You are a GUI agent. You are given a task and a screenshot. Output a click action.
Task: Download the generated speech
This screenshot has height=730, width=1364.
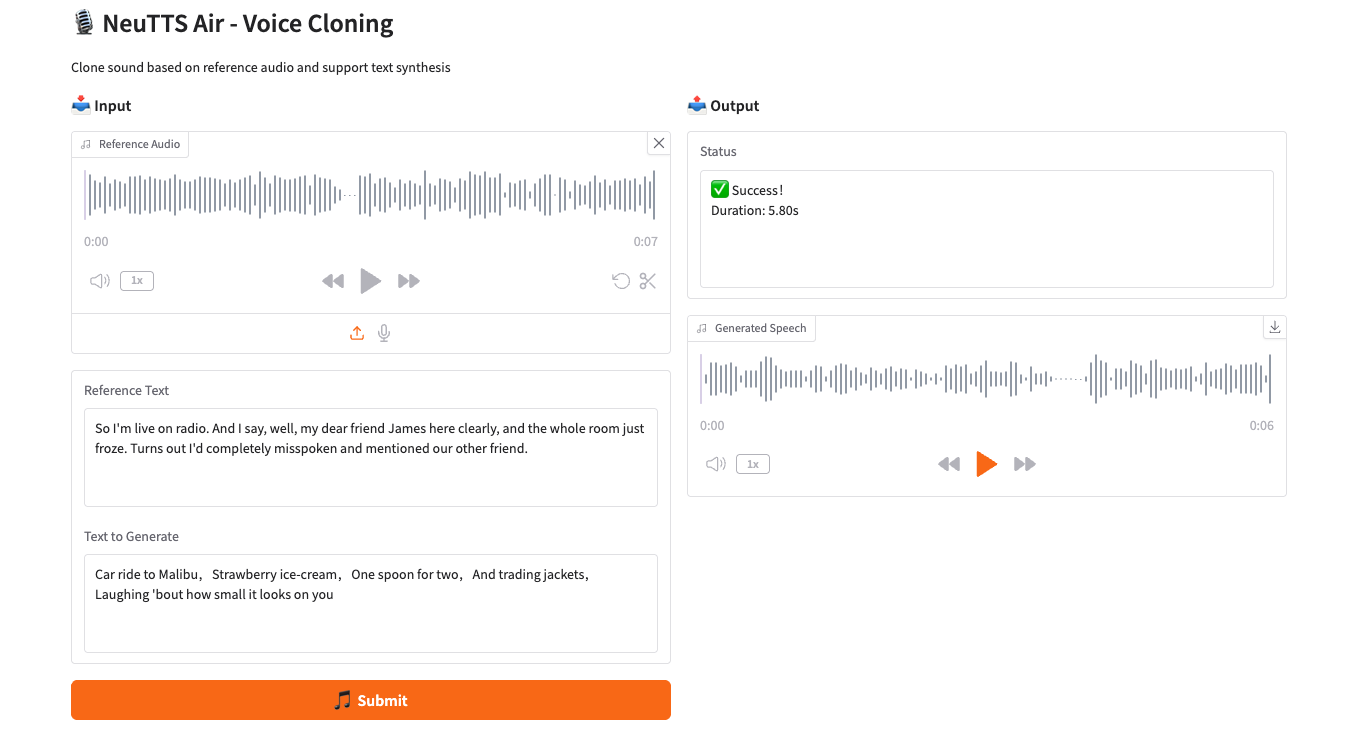[1275, 327]
